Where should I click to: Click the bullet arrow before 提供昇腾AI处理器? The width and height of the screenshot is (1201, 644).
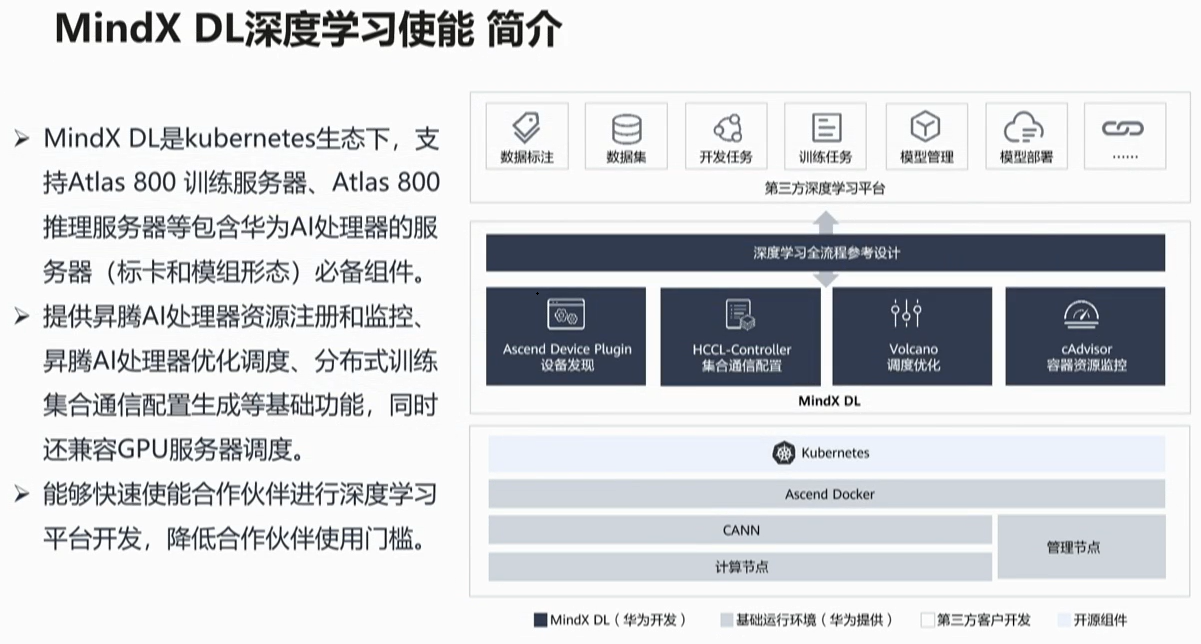(x=22, y=318)
